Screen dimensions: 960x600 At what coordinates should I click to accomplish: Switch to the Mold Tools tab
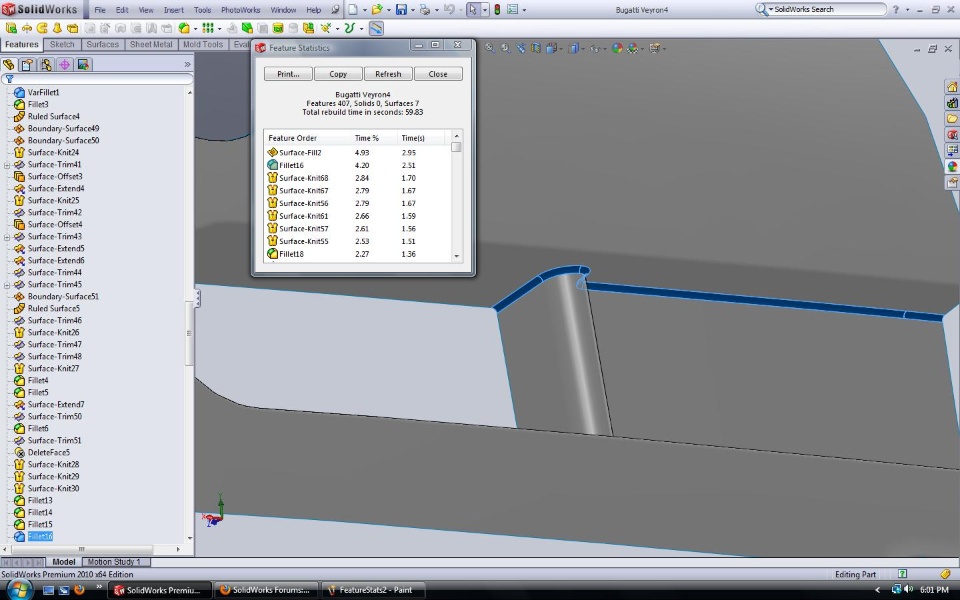click(x=203, y=44)
